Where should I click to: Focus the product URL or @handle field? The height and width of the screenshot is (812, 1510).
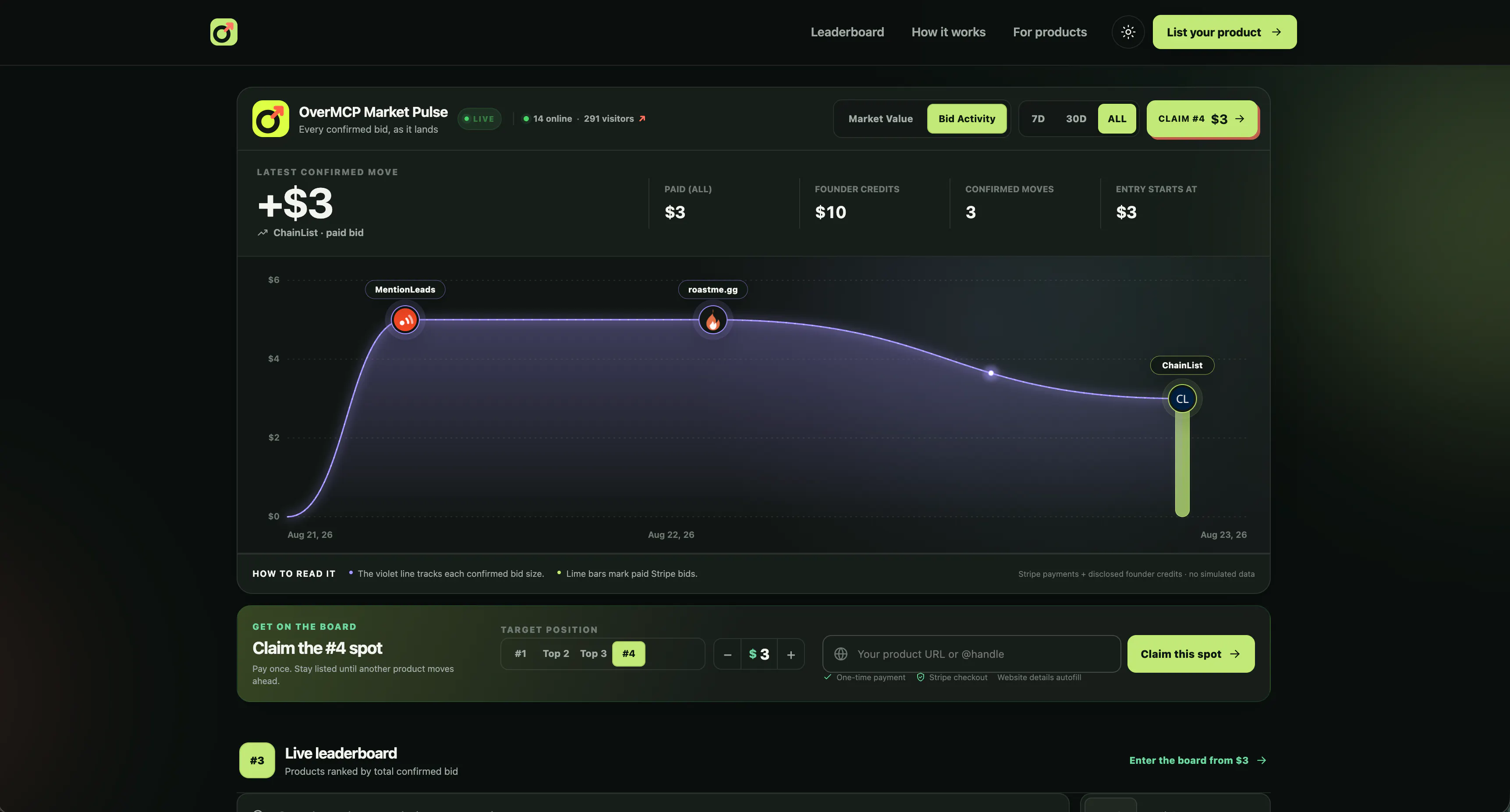click(x=972, y=654)
